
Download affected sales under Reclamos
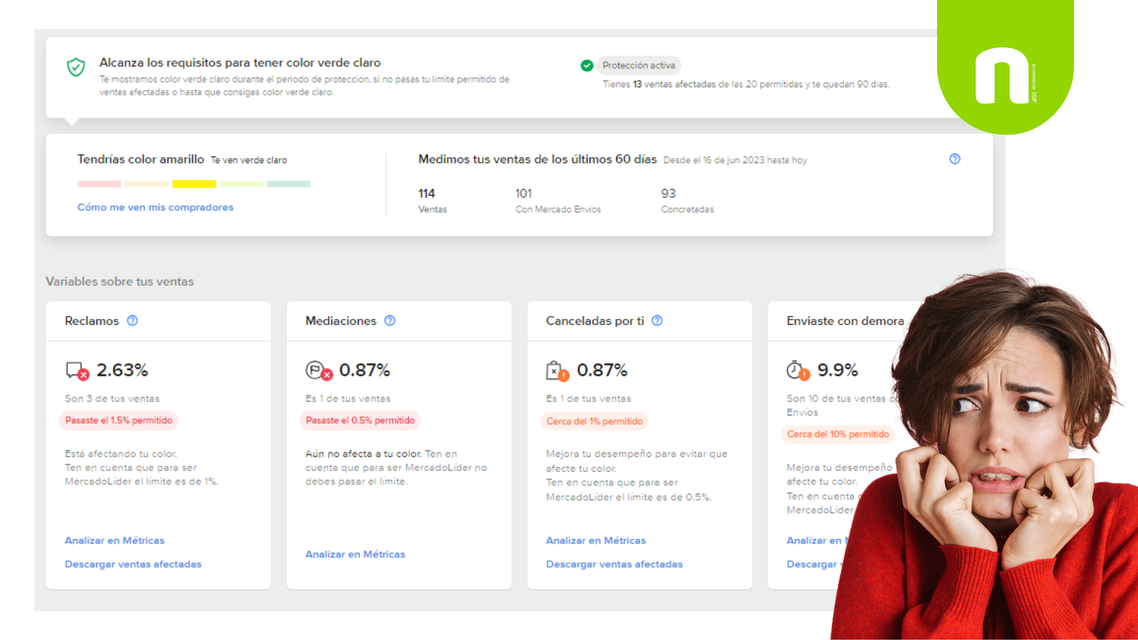133,564
